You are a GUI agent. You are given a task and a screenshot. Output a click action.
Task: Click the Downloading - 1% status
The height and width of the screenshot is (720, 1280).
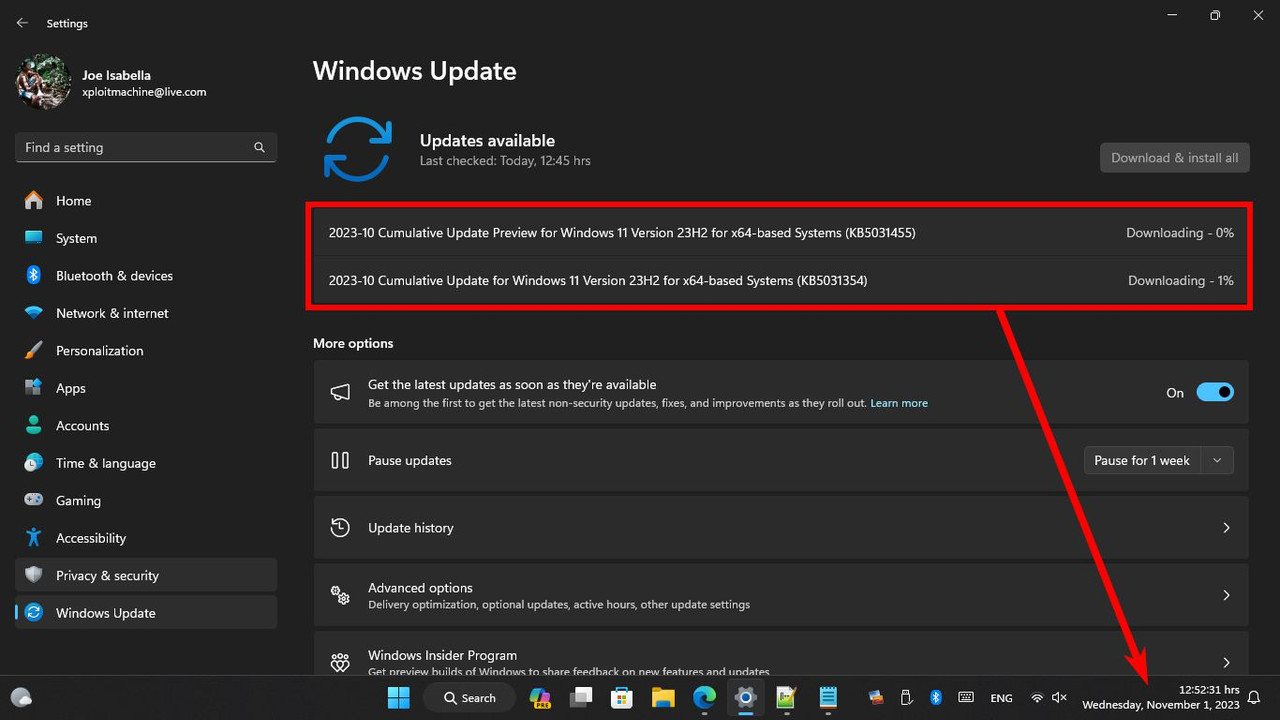[x=1181, y=281]
